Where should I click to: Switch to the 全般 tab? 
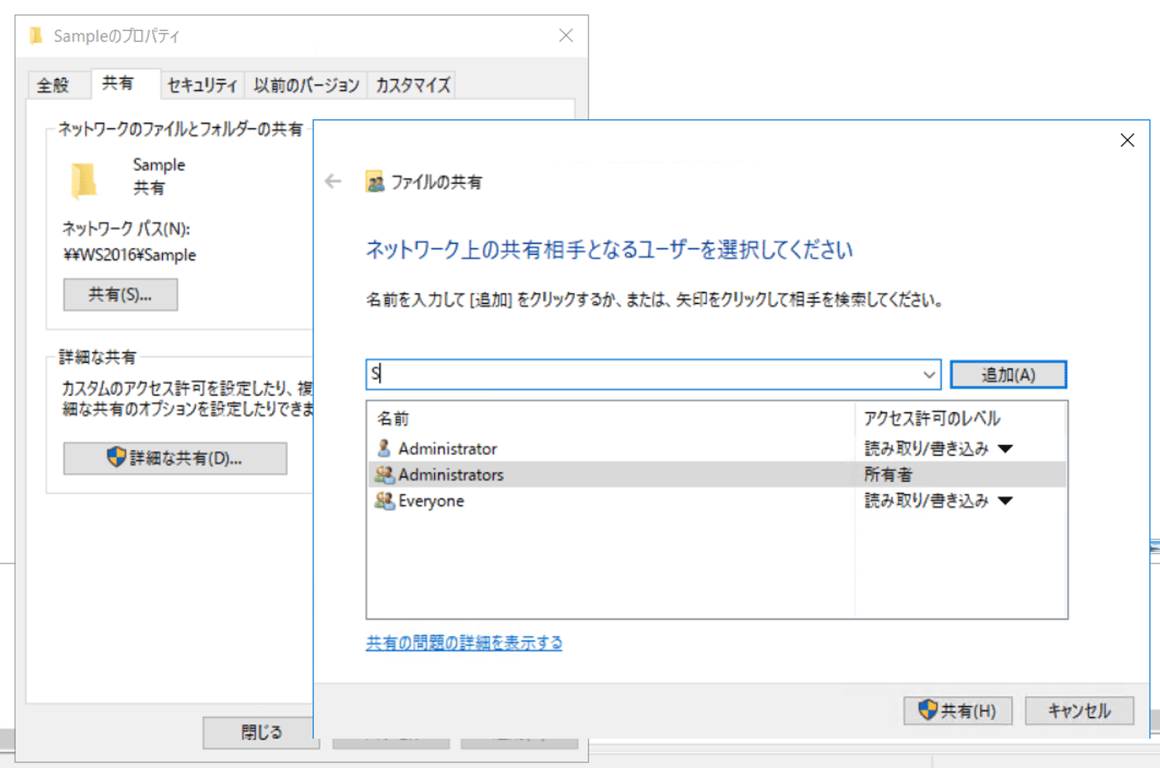53,85
